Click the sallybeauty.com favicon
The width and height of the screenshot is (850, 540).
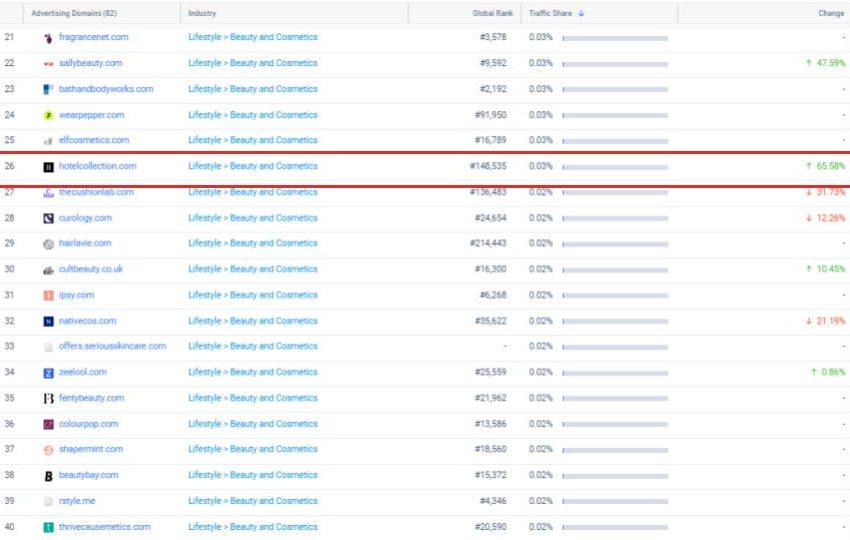(x=48, y=63)
